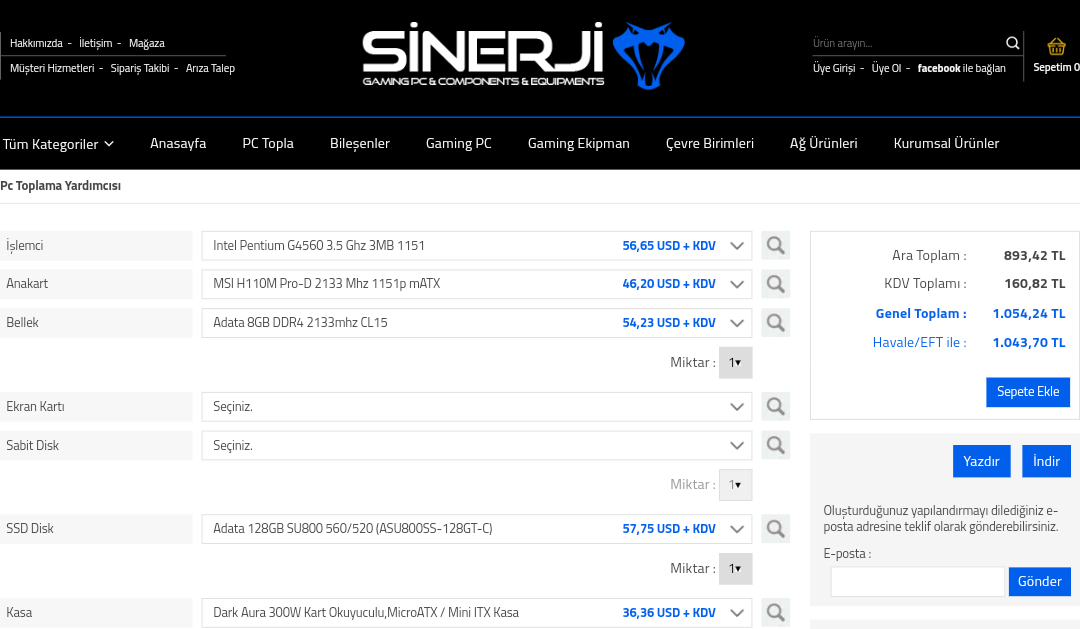Search products for the Sabit Disk row
The width and height of the screenshot is (1080, 629).
point(776,445)
